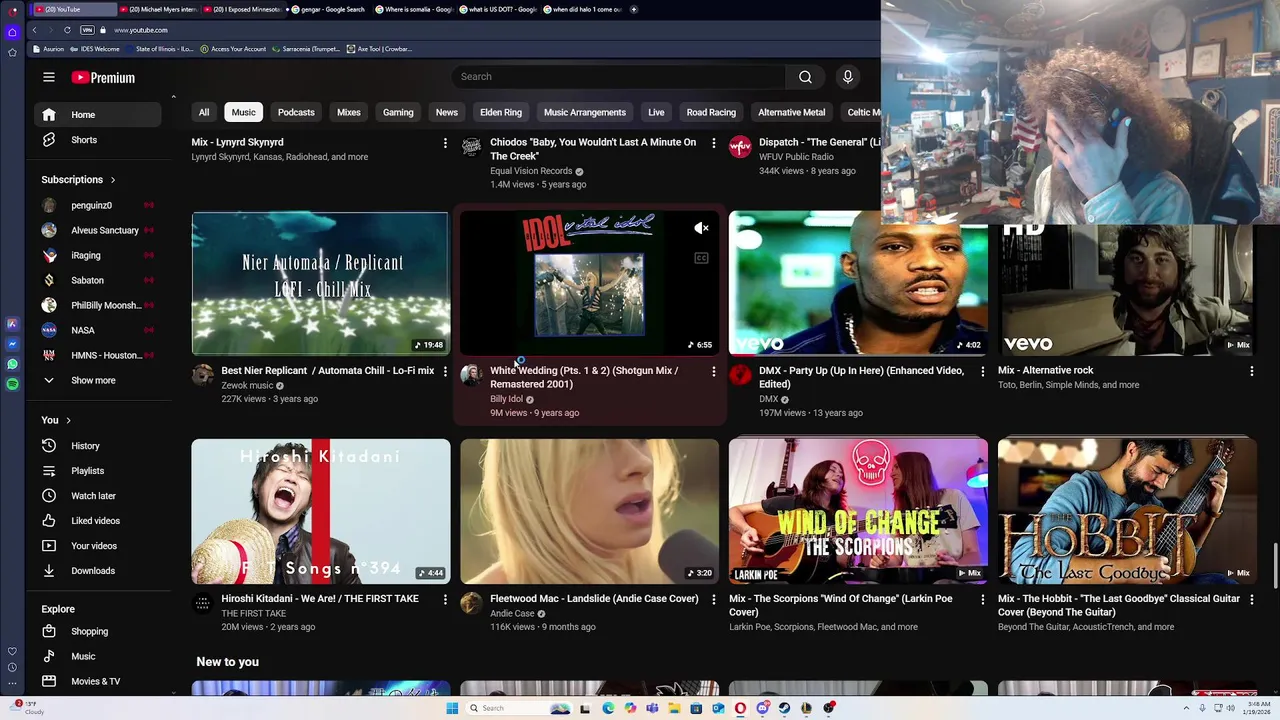Viewport: 1280px width, 720px height.
Task: Open options for White Wedding video
Action: point(713,371)
